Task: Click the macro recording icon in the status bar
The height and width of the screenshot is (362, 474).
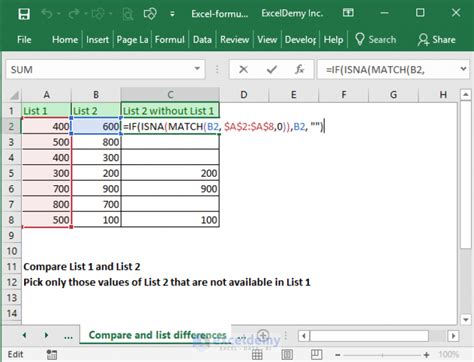Action: click(x=52, y=355)
